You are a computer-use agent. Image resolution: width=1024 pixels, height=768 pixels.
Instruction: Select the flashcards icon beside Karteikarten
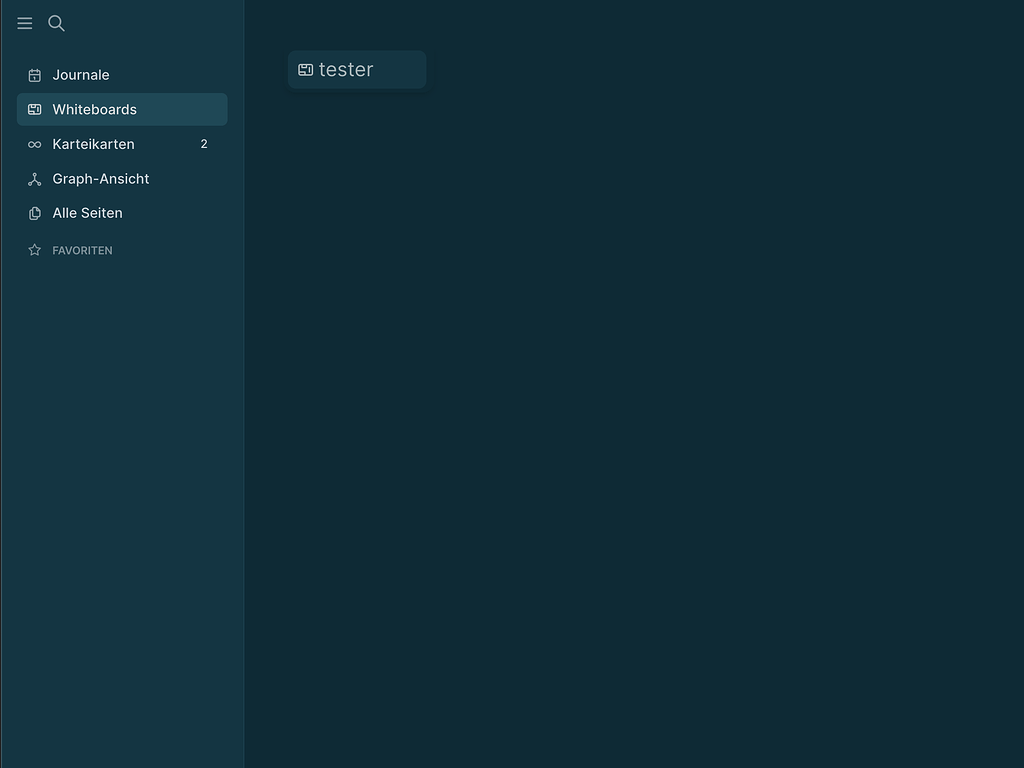[x=34, y=144]
